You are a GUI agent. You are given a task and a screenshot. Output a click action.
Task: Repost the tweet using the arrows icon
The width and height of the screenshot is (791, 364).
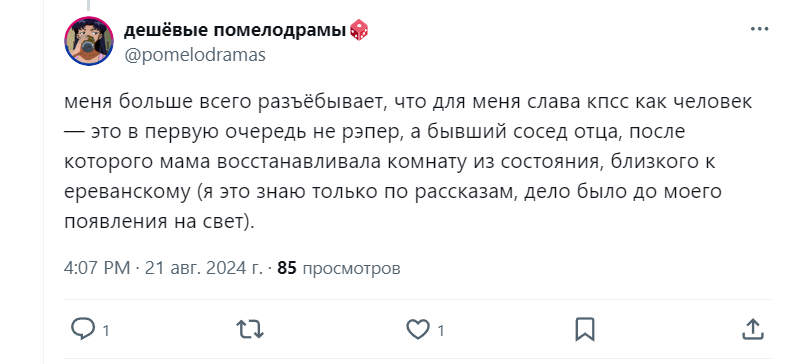pyautogui.click(x=250, y=330)
